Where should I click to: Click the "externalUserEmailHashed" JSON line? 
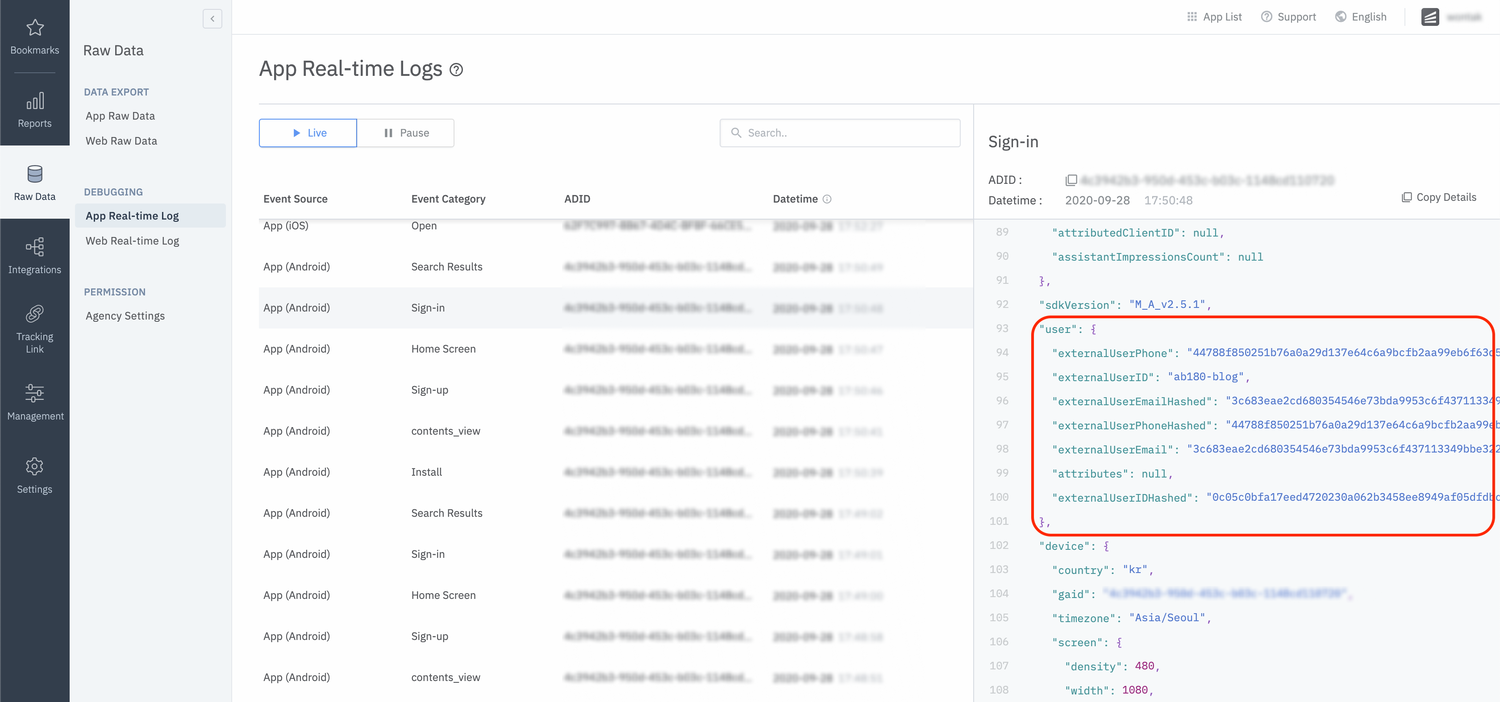(1275, 401)
